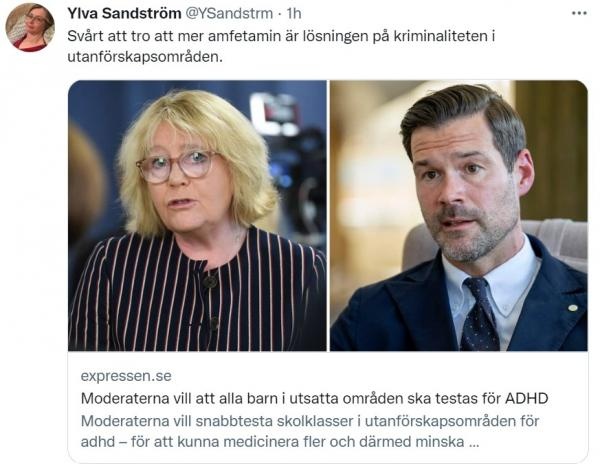Click the man's dotted navy tie in the photo

click(x=479, y=314)
